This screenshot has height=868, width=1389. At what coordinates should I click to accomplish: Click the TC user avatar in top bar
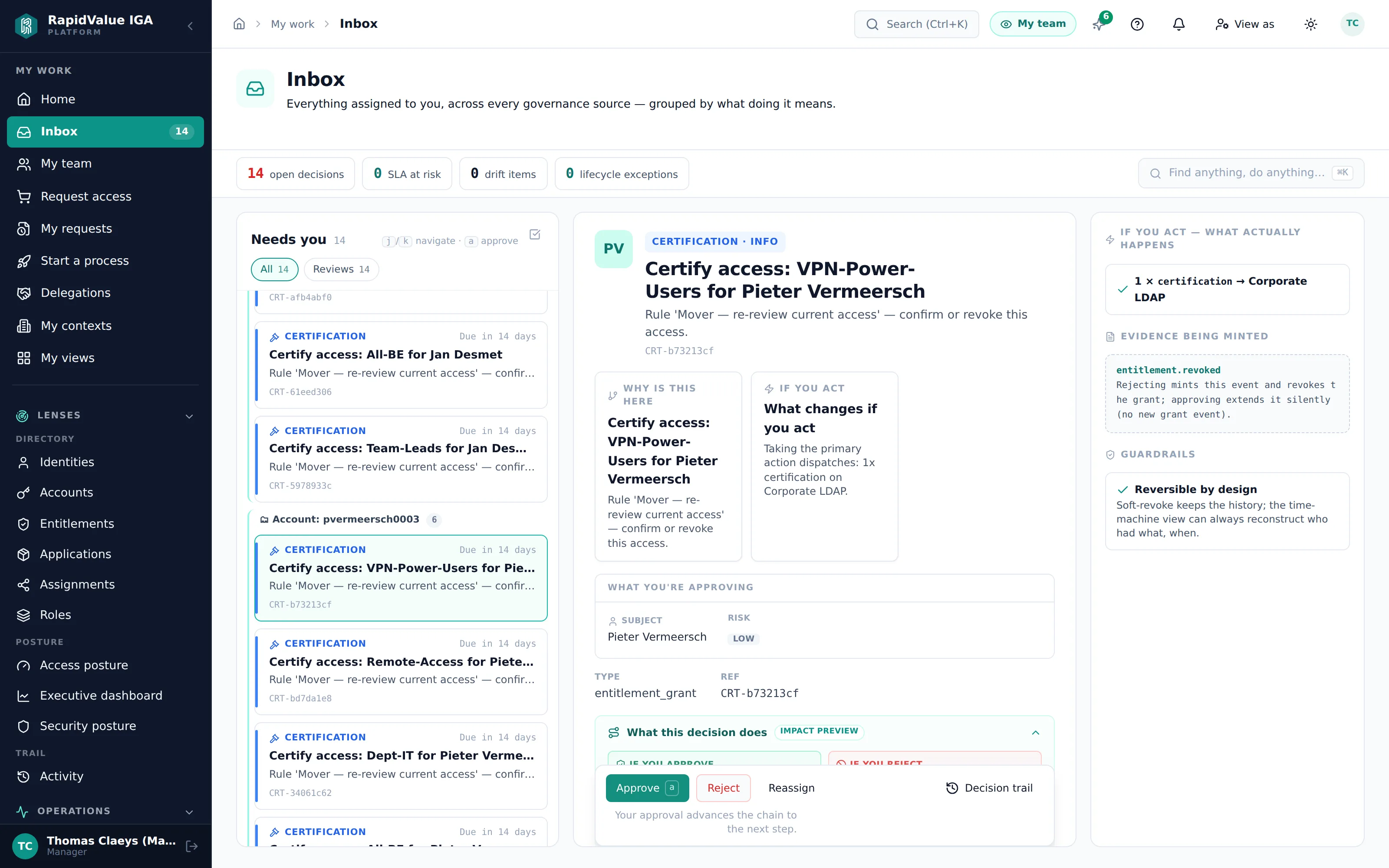pyautogui.click(x=1352, y=24)
